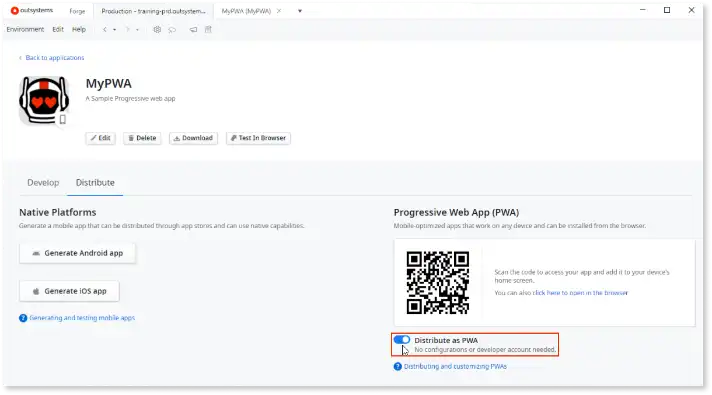The image size is (712, 395).
Task: Click the OutSystems logo icon
Action: point(15,10)
